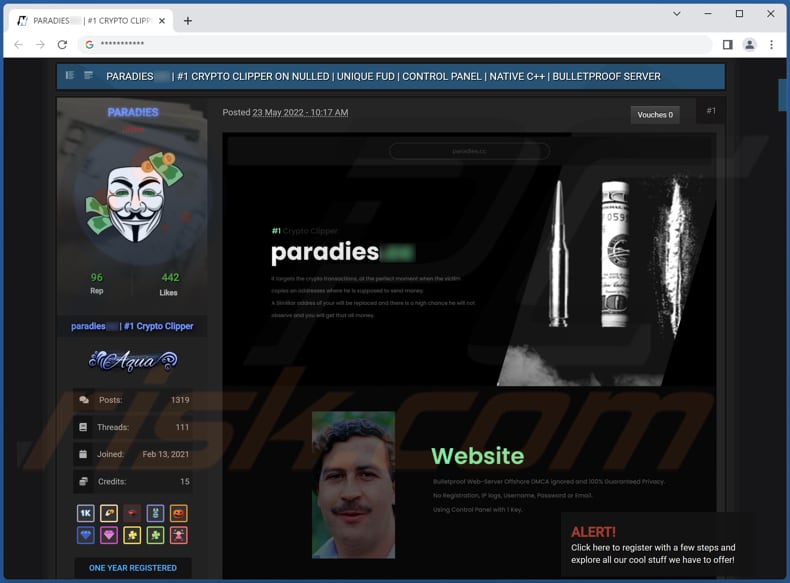Open the post date 23 May 2022 link
The width and height of the screenshot is (790, 583).
[300, 113]
